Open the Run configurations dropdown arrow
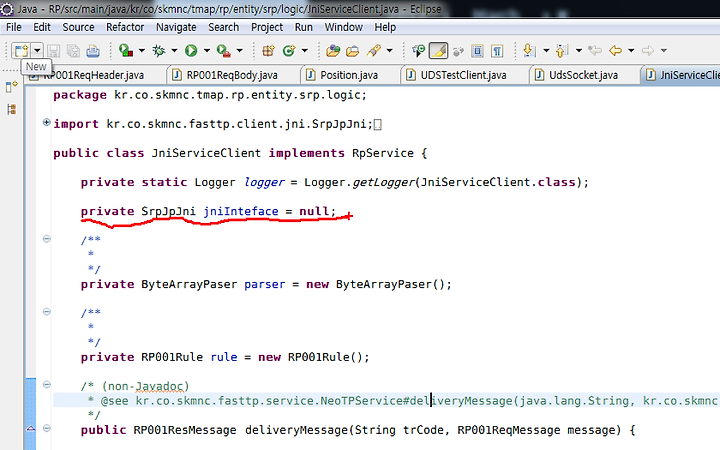 coord(207,51)
